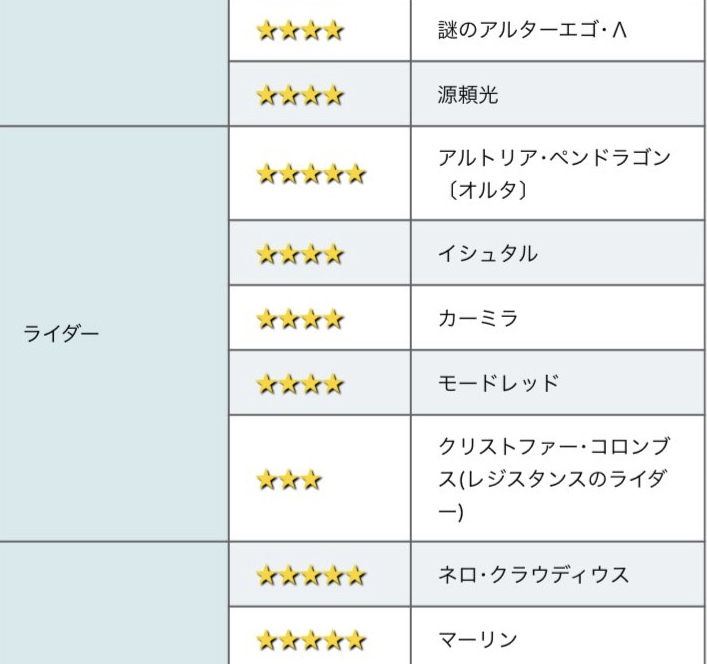Click the star rating next to イシュタル
This screenshot has width=707, height=664.
point(300,255)
